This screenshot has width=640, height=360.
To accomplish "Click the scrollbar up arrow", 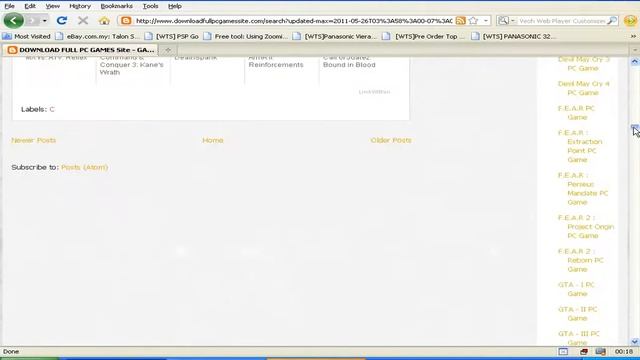I will coord(635,62).
